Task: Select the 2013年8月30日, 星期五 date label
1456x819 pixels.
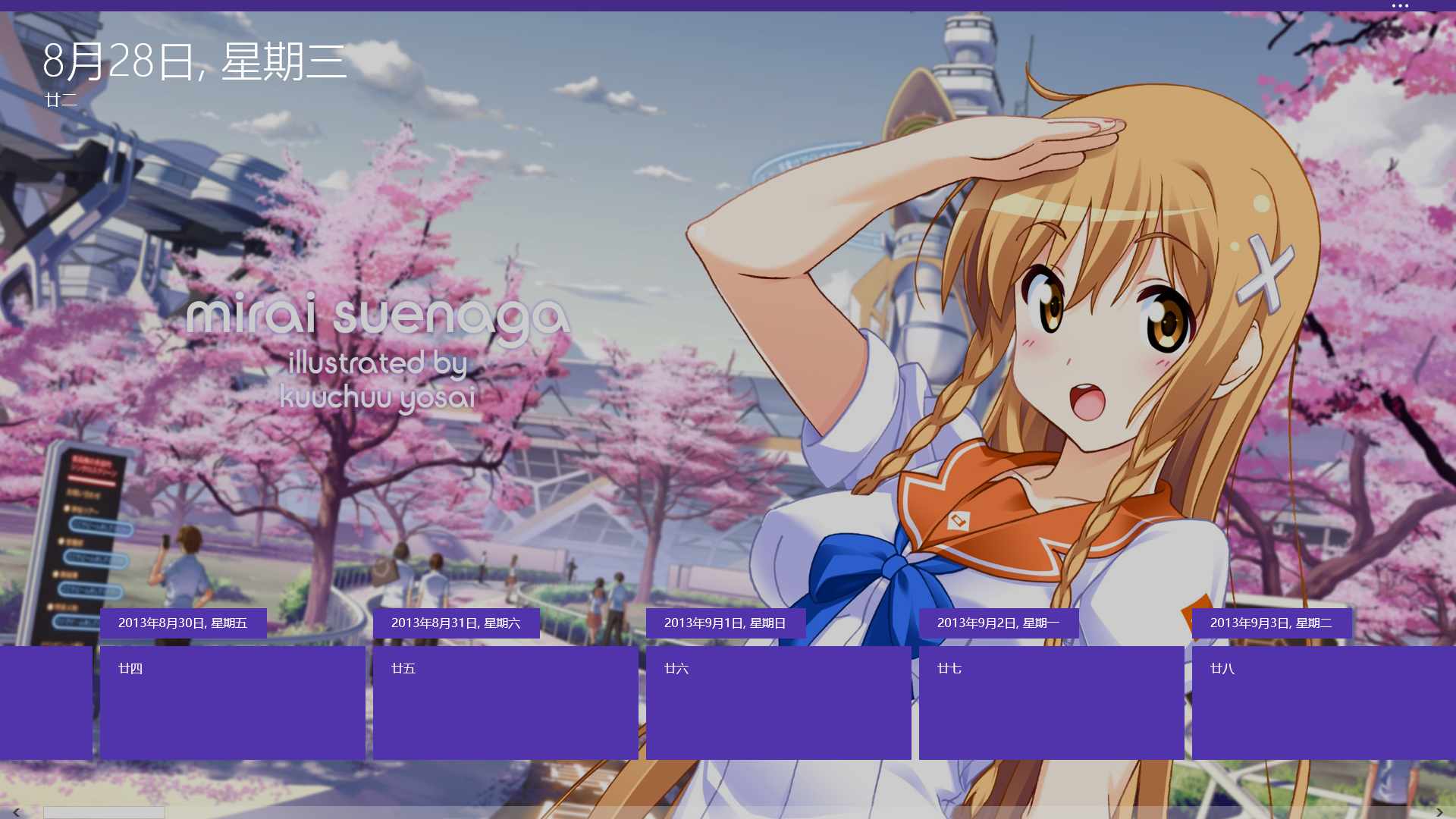Action: coord(183,623)
